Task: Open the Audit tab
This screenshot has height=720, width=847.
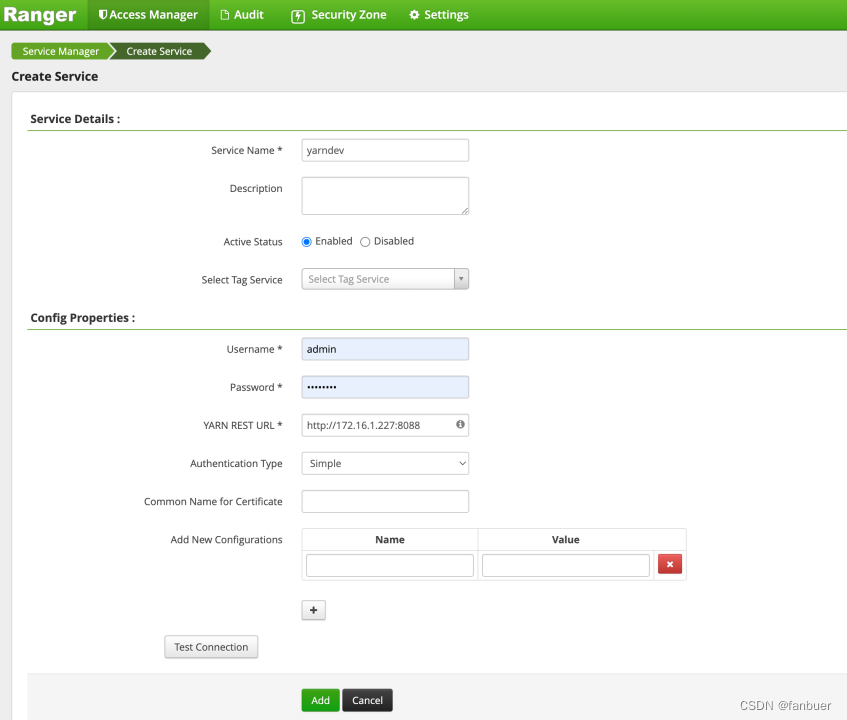Action: tap(242, 15)
